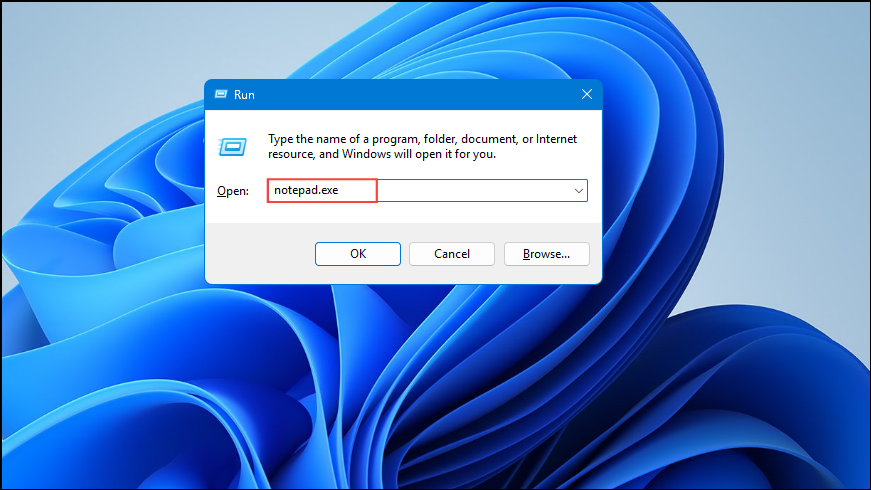This screenshot has height=490, width=871.
Task: Click the Open: label
Action: (233, 191)
